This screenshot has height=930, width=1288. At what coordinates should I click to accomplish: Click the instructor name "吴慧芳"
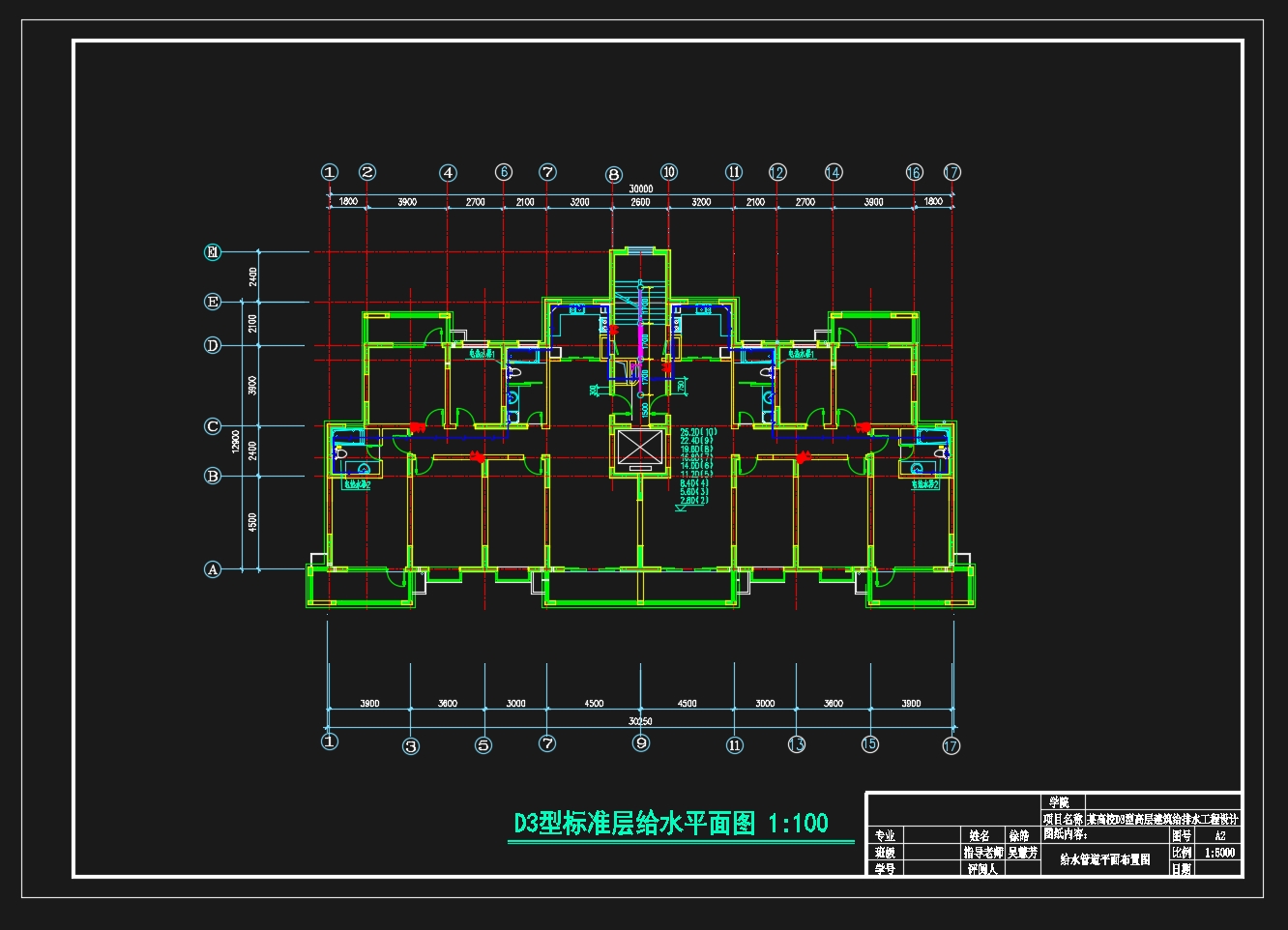1022,853
